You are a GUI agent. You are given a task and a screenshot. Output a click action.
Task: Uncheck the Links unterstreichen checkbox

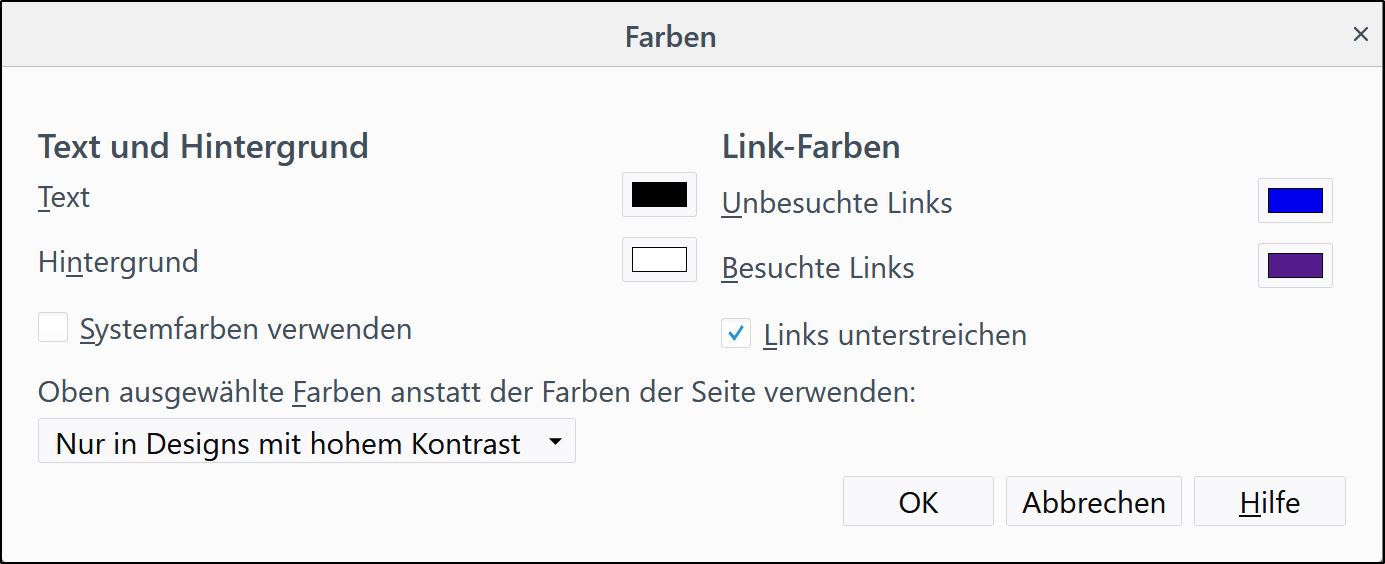[736, 334]
